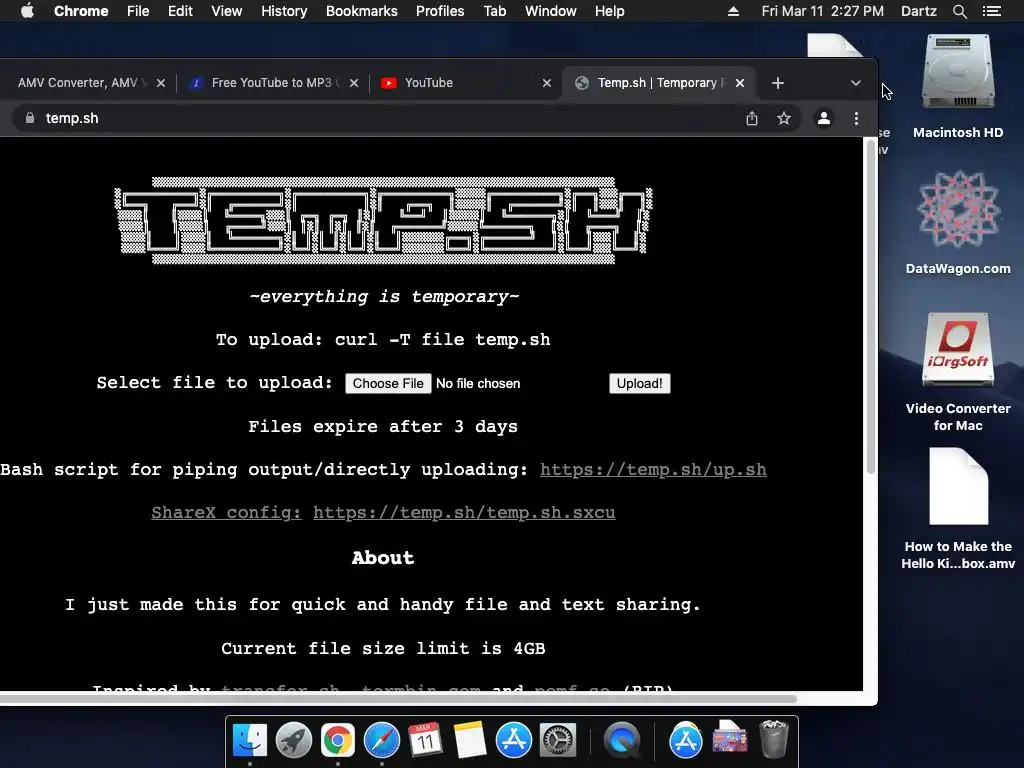Click the eject icon in the menu bar

(733, 11)
